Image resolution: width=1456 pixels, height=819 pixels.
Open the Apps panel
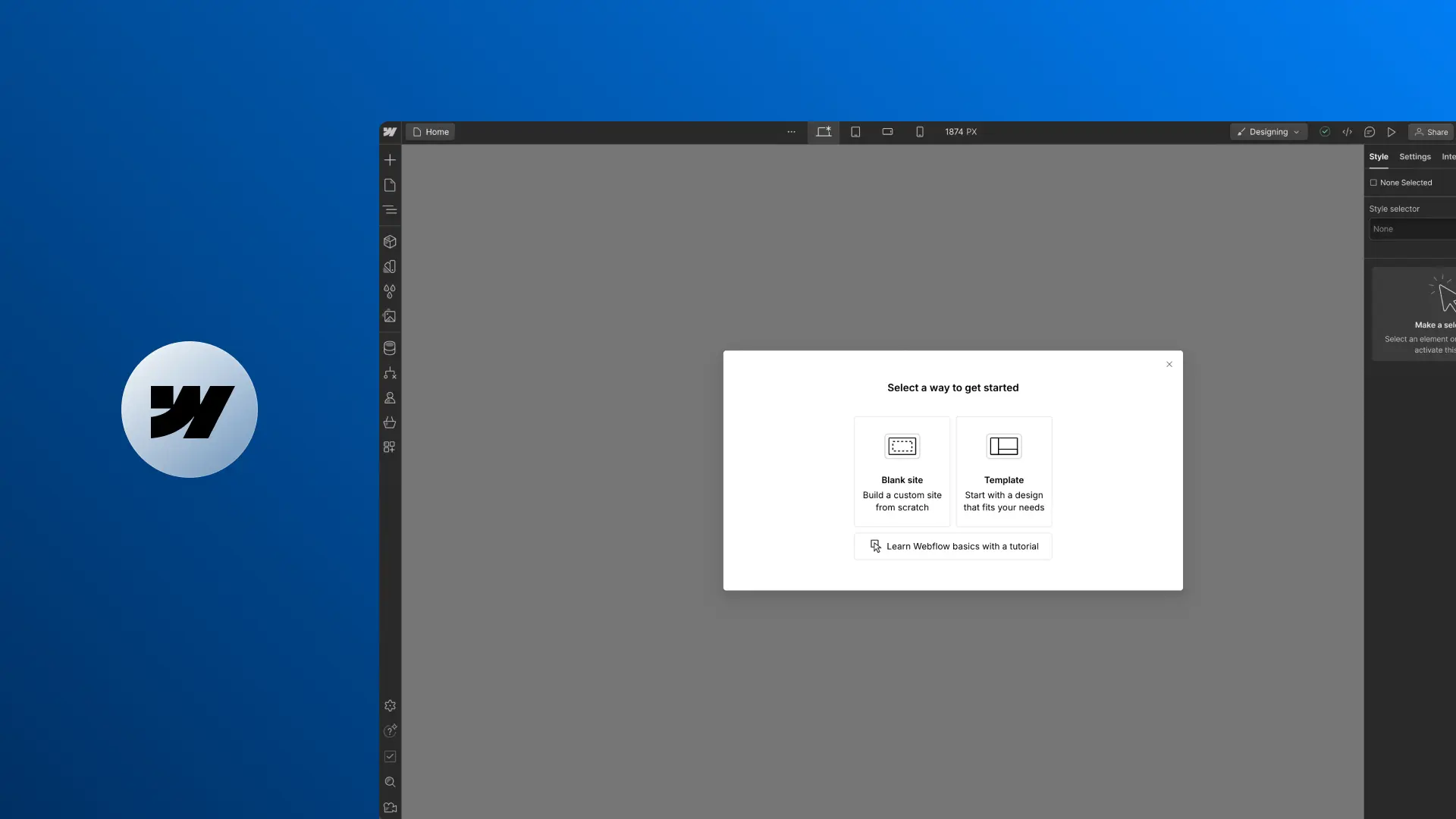[x=390, y=447]
